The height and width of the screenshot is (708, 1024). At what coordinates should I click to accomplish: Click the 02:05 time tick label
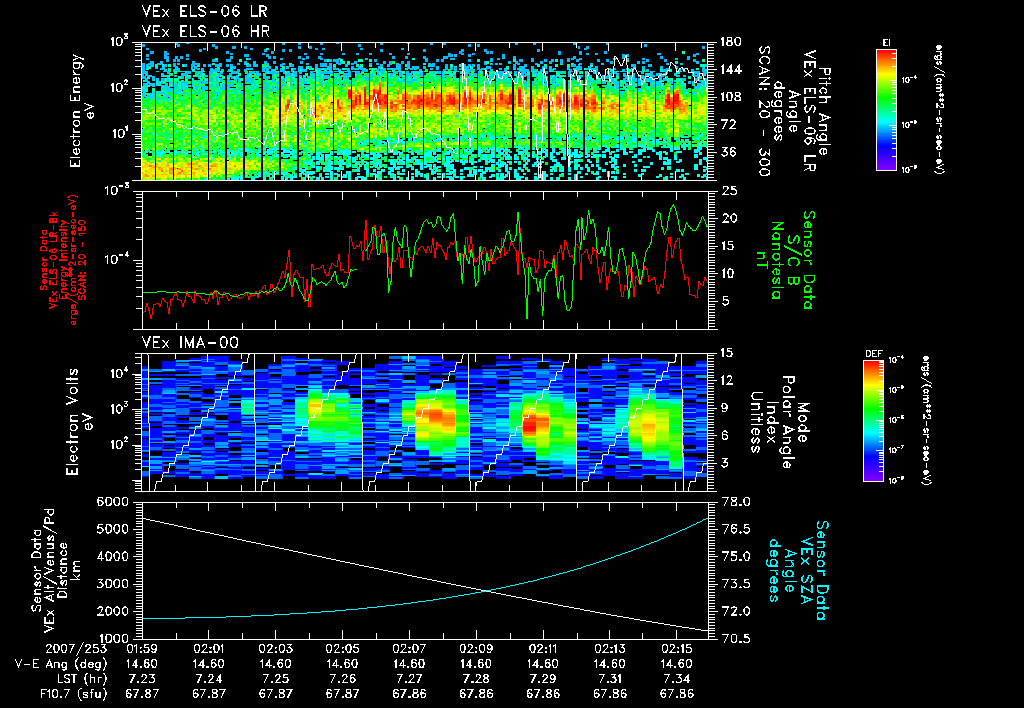pyautogui.click(x=342, y=649)
